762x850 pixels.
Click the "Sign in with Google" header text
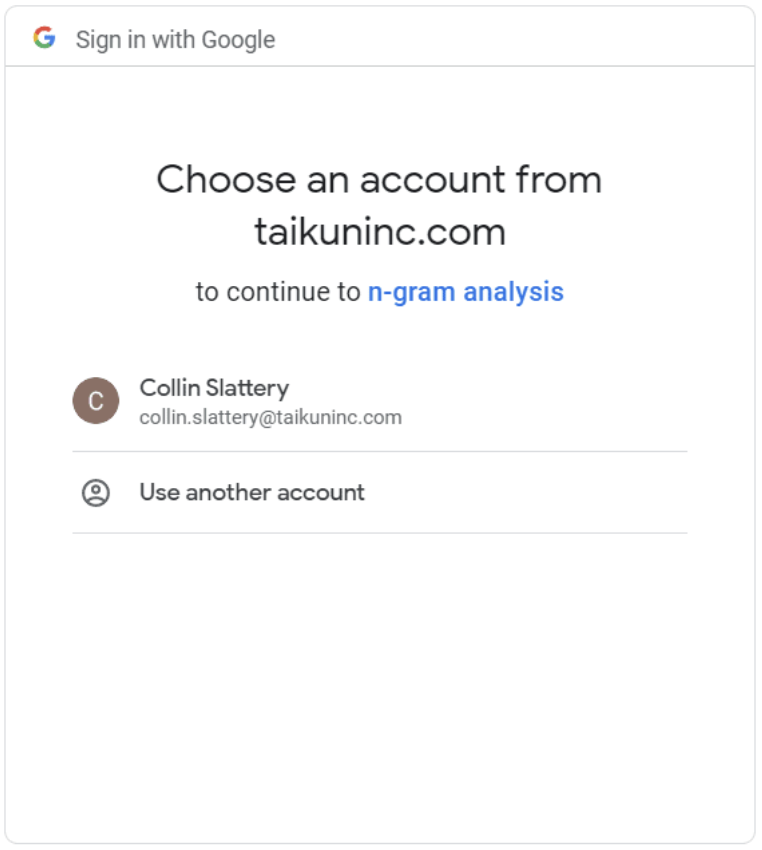175,40
